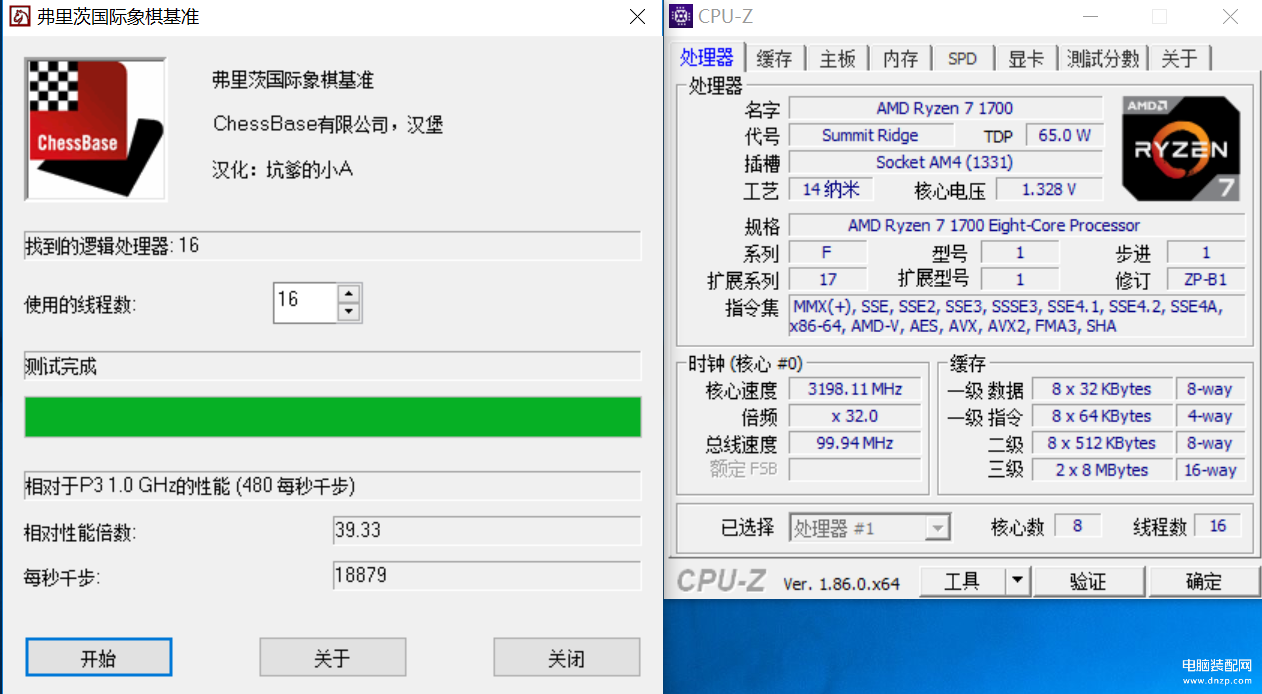Click the 14 纳米 technology field
This screenshot has height=694, width=1262.
click(x=831, y=189)
